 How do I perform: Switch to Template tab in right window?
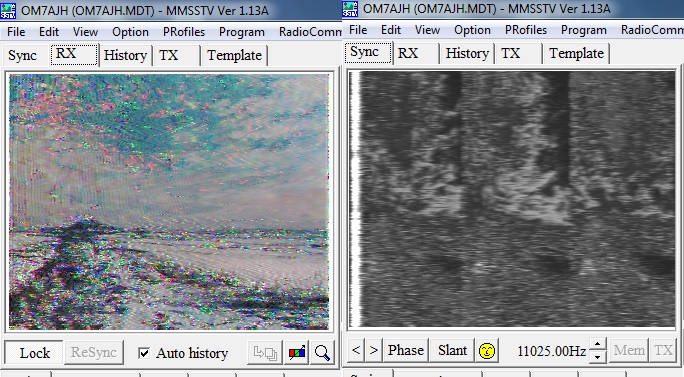576,53
